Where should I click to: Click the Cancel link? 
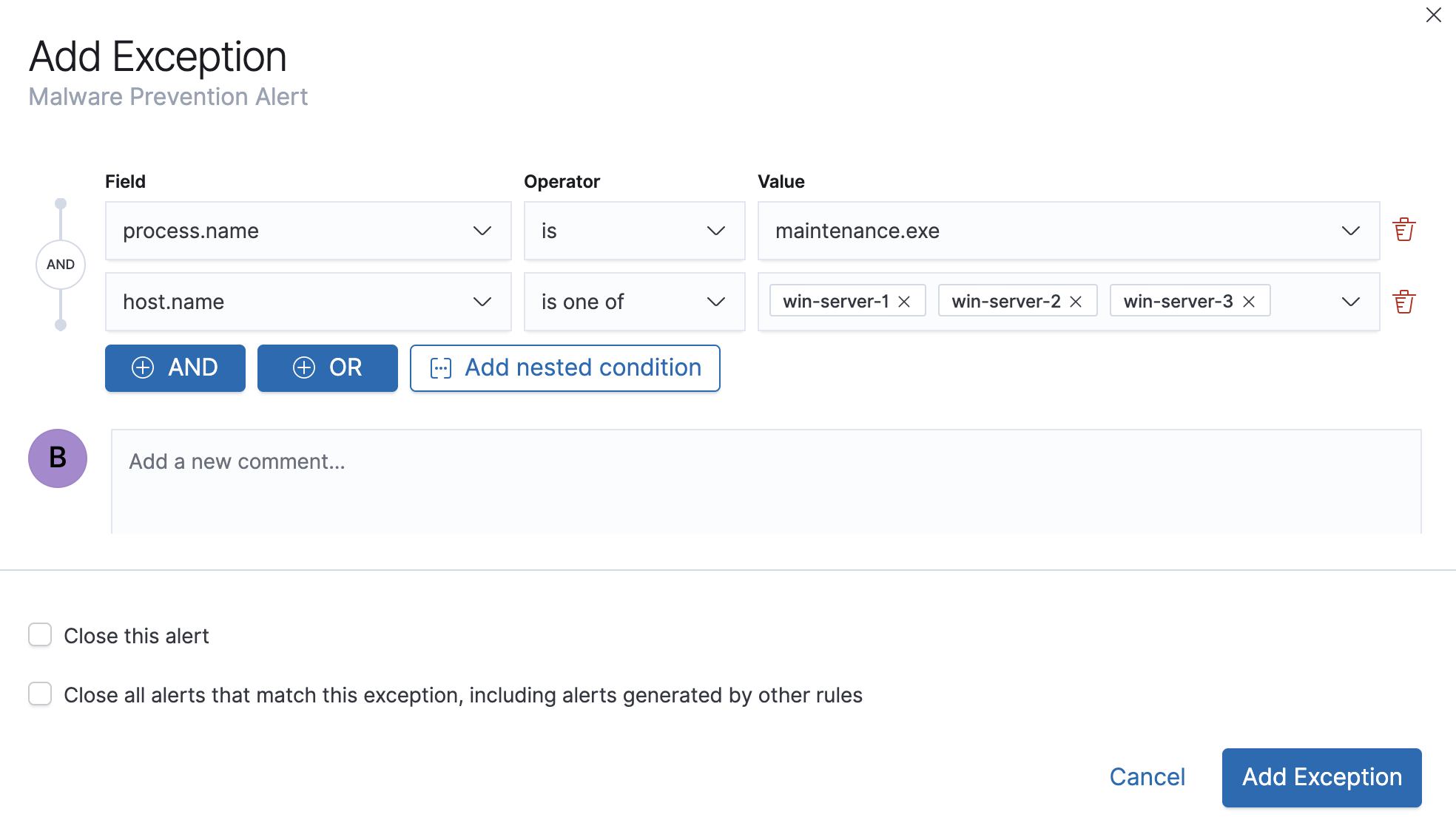click(1147, 777)
